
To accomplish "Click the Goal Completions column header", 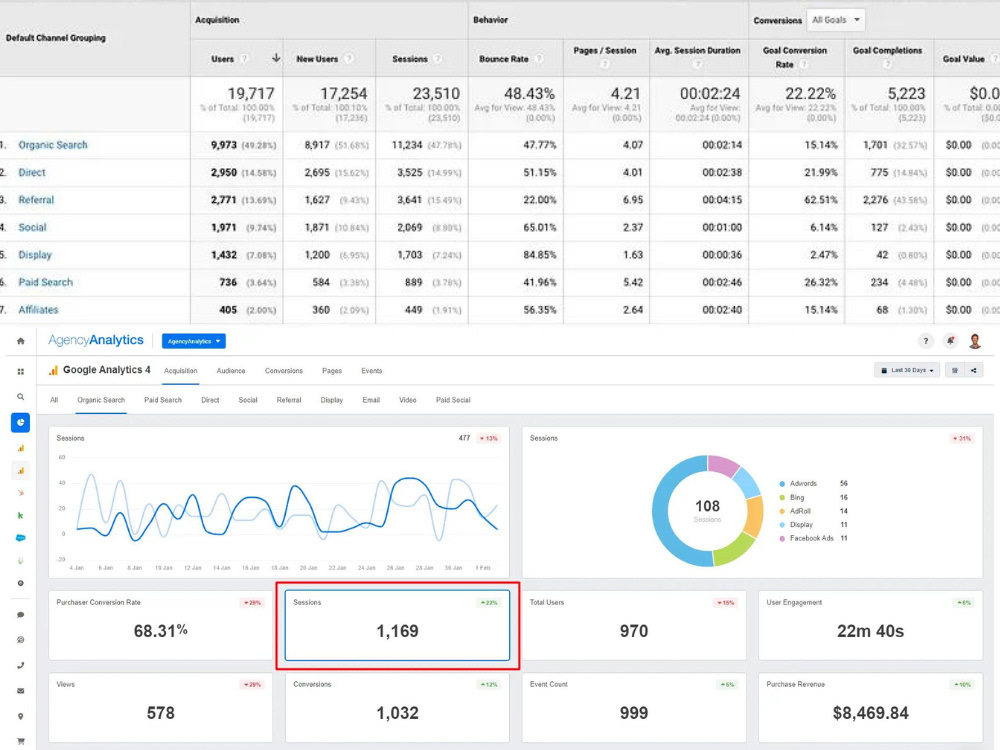I will point(887,50).
